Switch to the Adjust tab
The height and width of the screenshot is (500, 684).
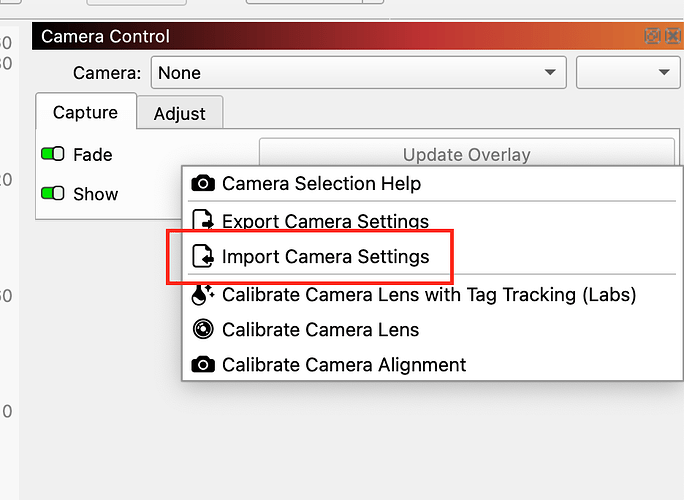tap(179, 114)
